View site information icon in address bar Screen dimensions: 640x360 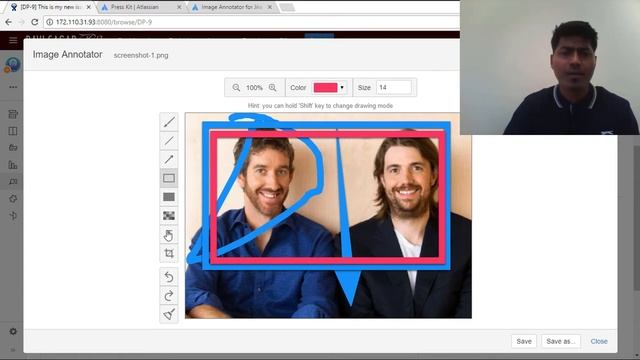pos(49,22)
